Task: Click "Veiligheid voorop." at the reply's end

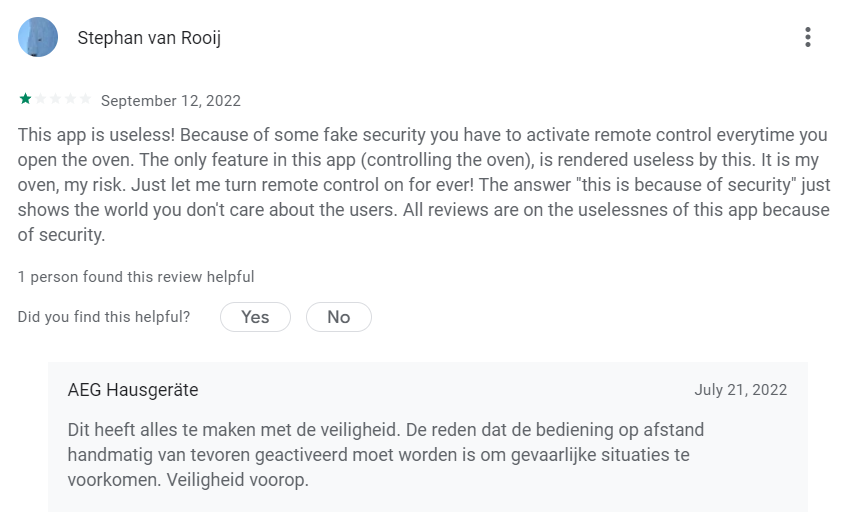Action: coord(238,480)
